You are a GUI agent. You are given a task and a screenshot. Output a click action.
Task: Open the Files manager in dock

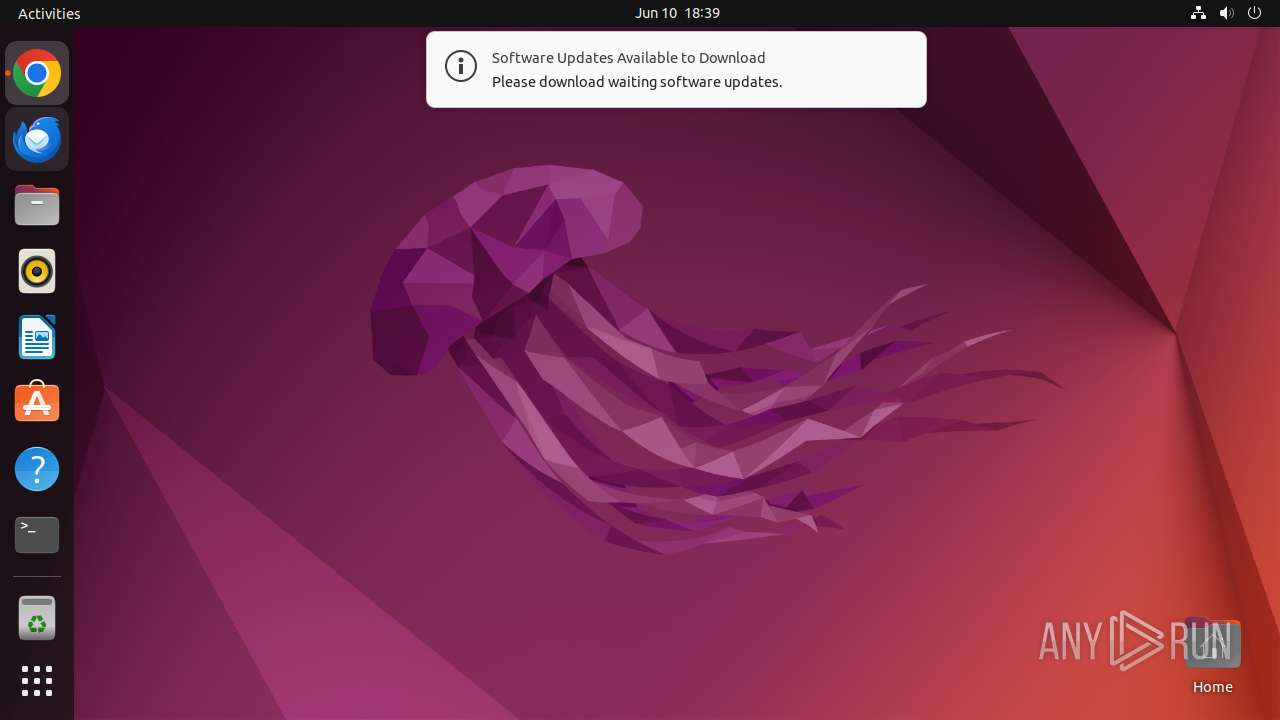tap(37, 205)
